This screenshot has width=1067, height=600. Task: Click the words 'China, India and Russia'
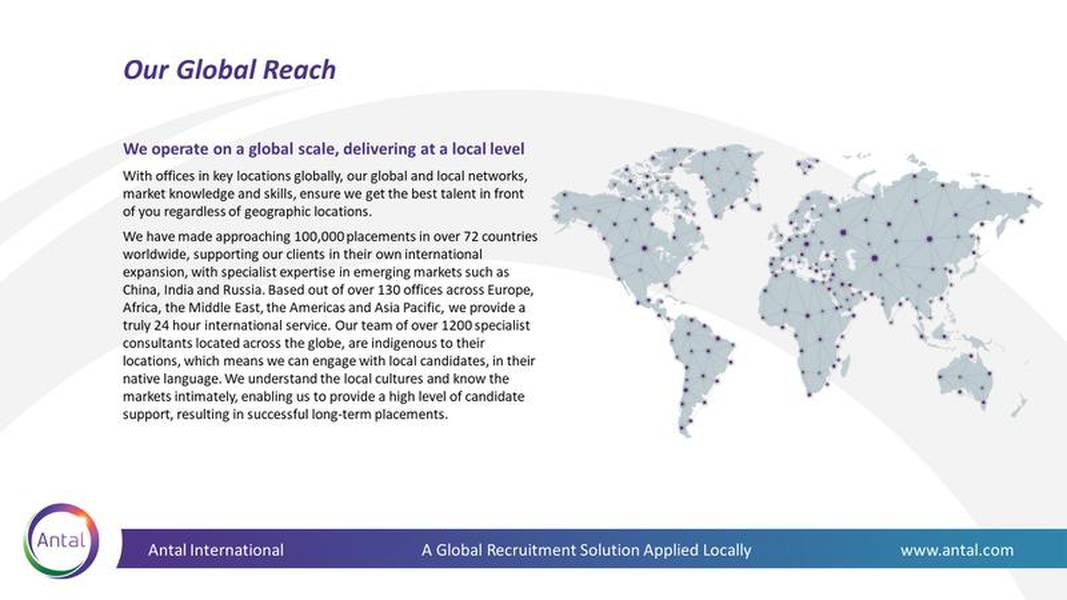[192, 290]
